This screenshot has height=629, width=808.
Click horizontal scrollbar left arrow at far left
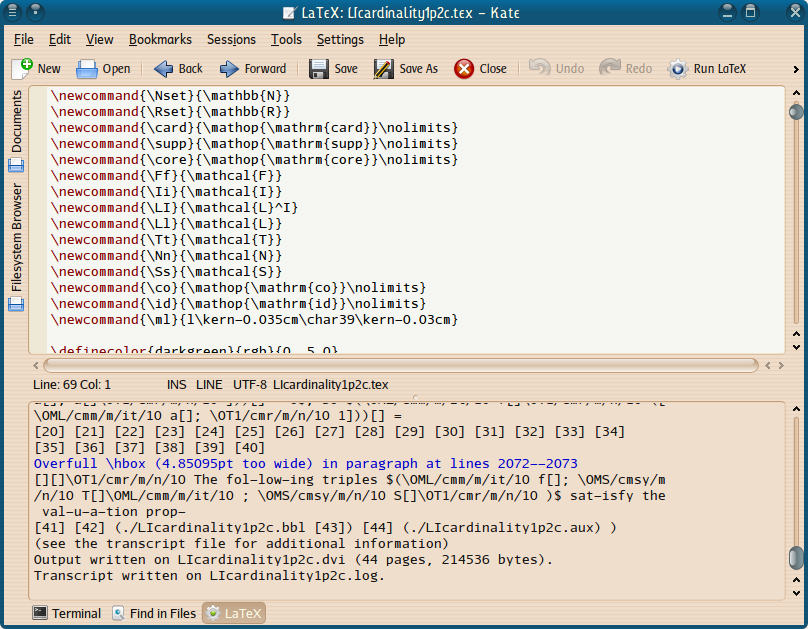36,365
